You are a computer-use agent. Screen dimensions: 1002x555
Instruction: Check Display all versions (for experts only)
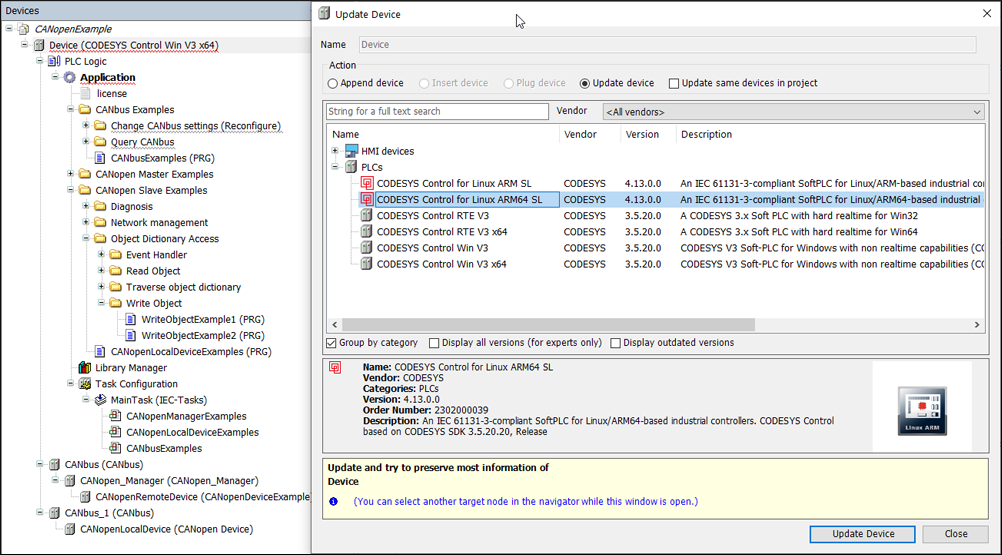[434, 343]
